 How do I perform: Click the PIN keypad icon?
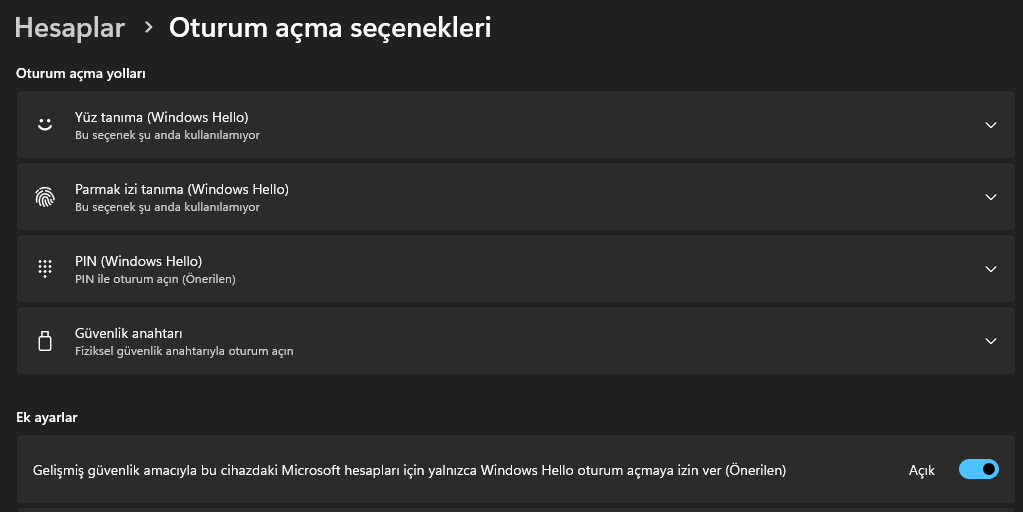point(44,269)
